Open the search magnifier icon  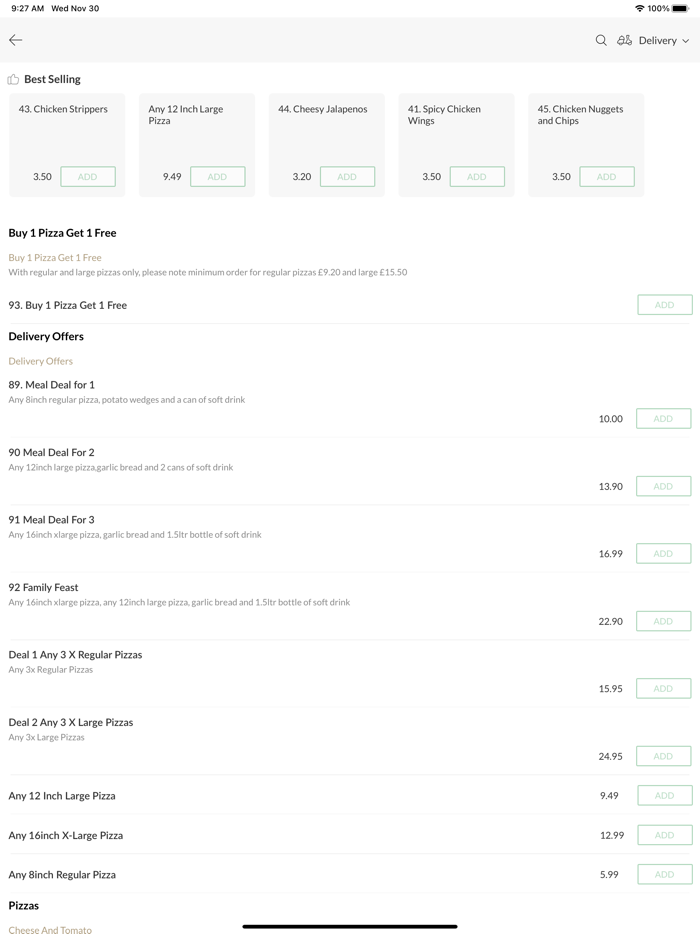coord(601,40)
